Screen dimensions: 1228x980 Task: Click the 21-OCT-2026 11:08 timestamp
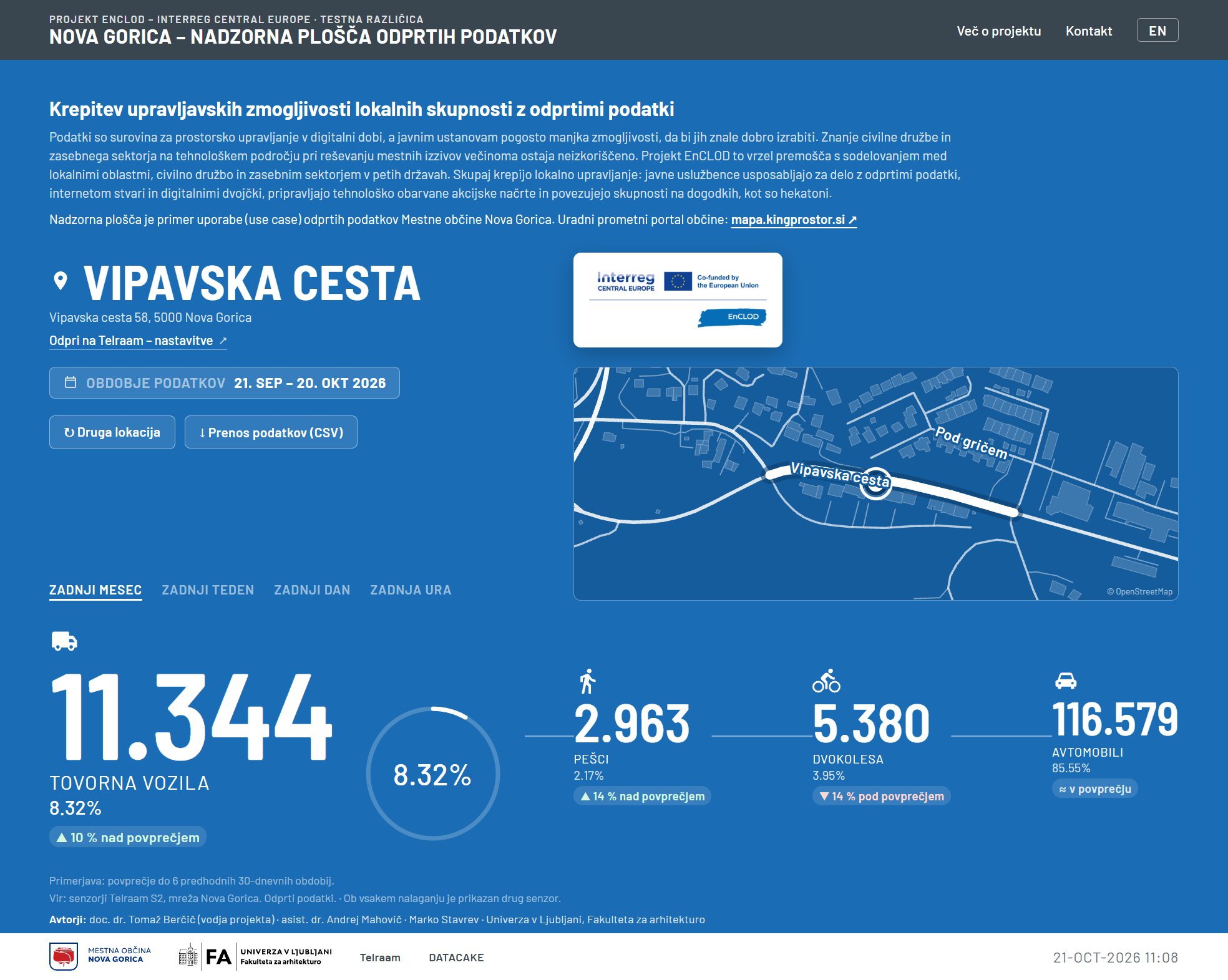click(1116, 958)
